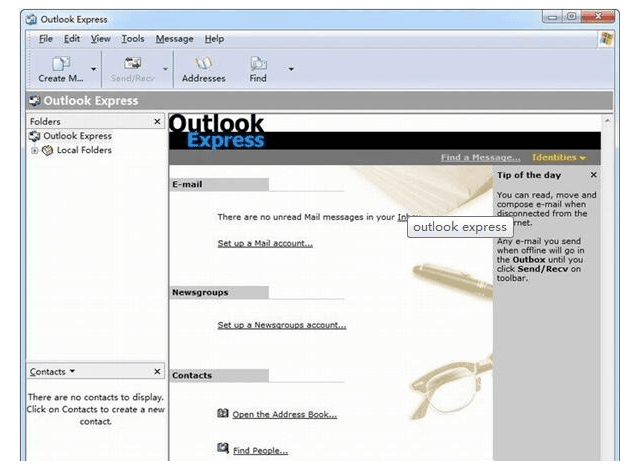The image size is (642, 470).
Task: Open the Message menu
Action: 174,39
